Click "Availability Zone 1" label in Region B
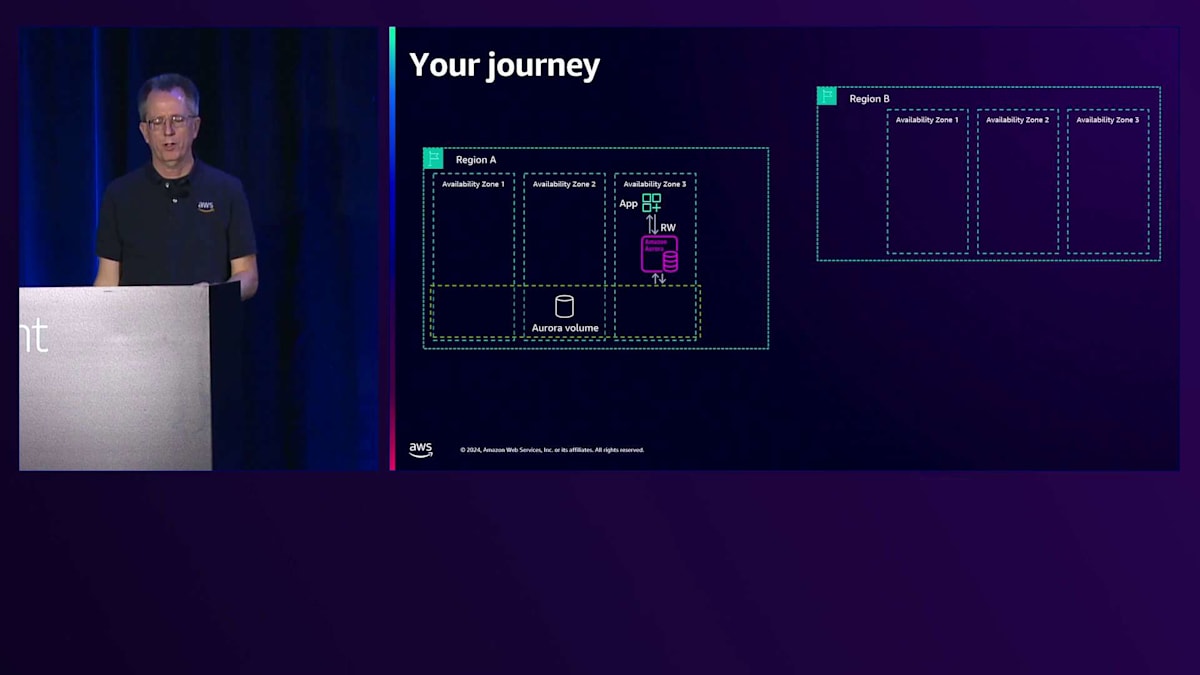 [x=927, y=120]
